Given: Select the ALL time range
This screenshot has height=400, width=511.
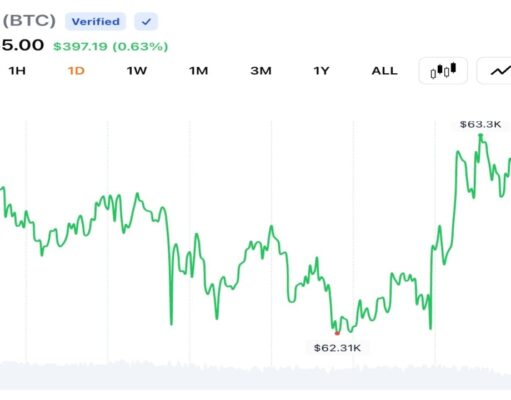Looking at the screenshot, I should point(385,71).
